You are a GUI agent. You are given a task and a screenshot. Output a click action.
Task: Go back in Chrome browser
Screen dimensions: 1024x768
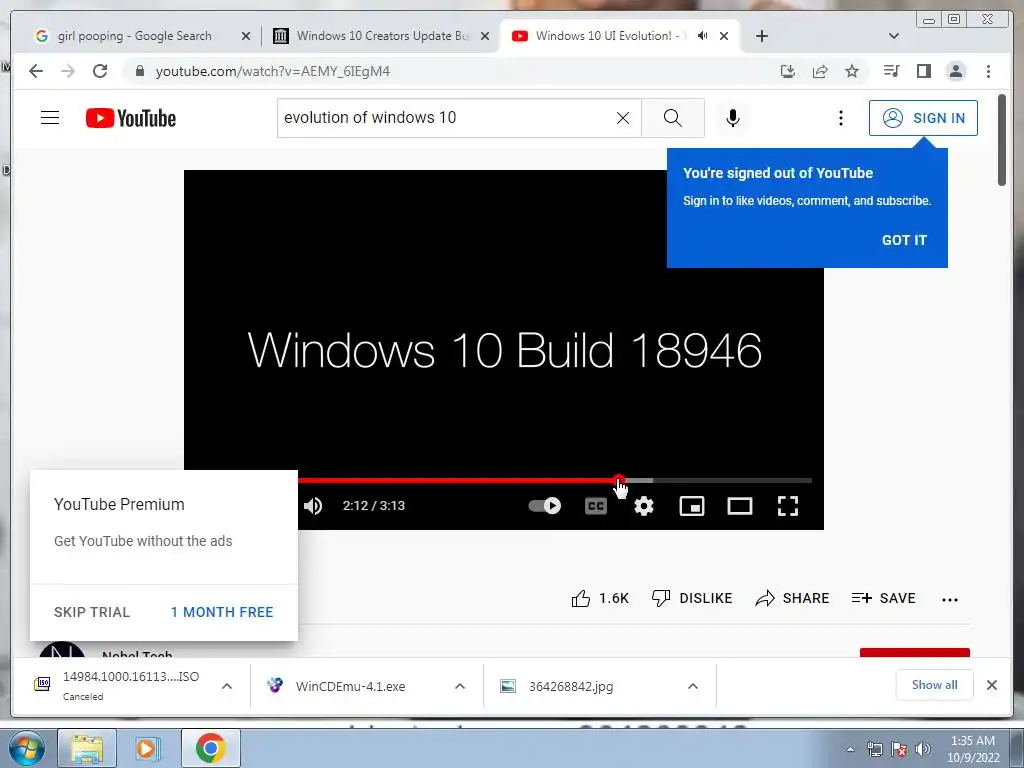pos(36,71)
